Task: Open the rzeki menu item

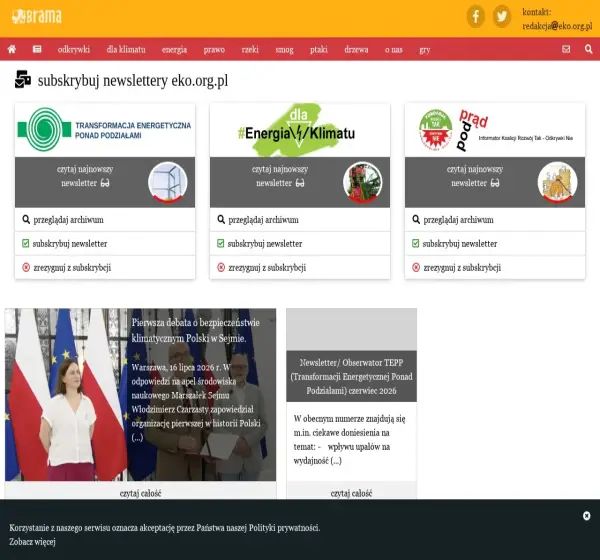Action: point(250,50)
